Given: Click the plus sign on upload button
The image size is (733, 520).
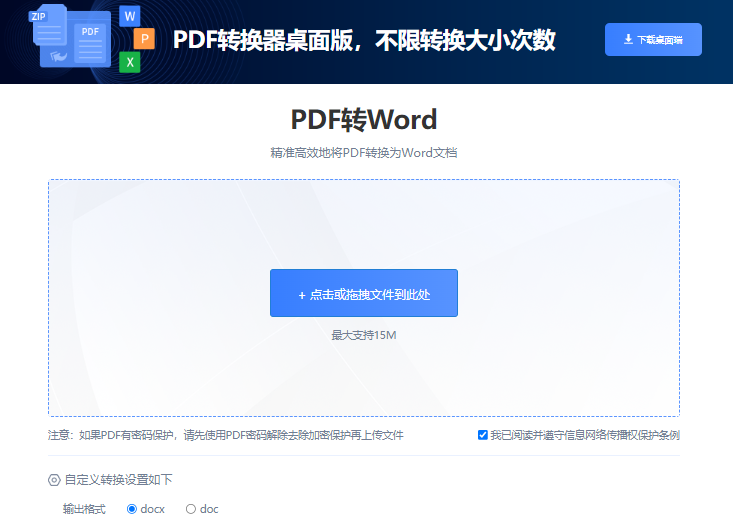Looking at the screenshot, I should coord(302,295).
